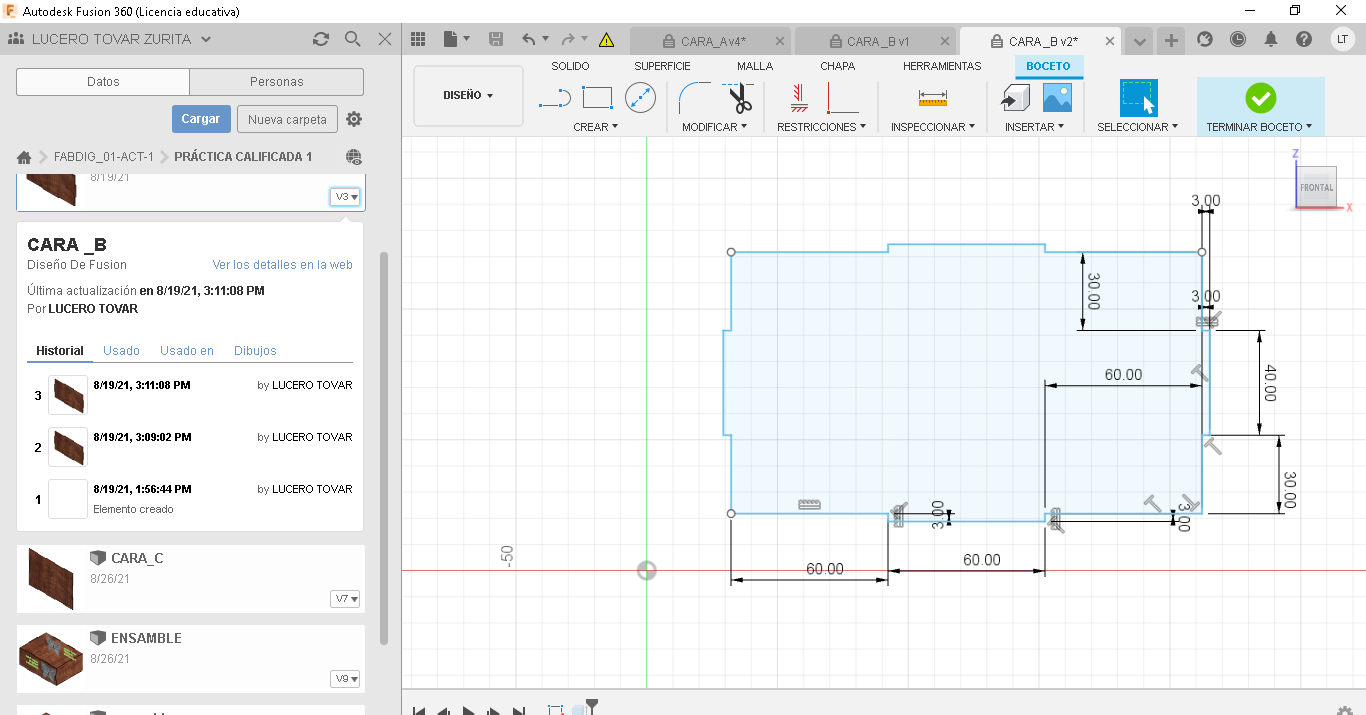Viewport: 1366px width, 715px height.
Task: Click the green Finish Sketch checkmark
Action: 1260,98
